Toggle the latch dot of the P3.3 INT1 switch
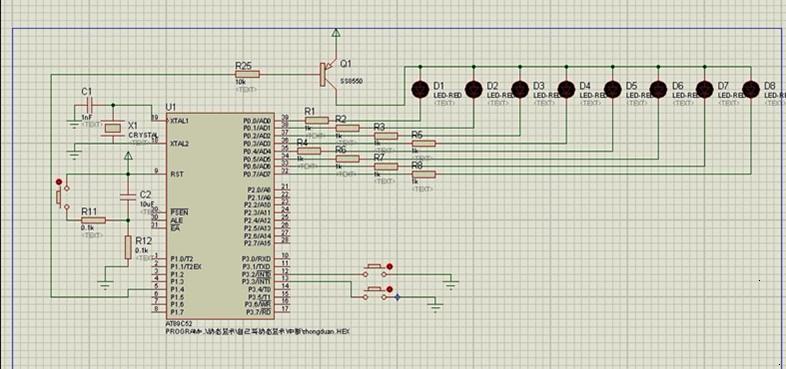The image size is (786, 369). click(x=389, y=289)
